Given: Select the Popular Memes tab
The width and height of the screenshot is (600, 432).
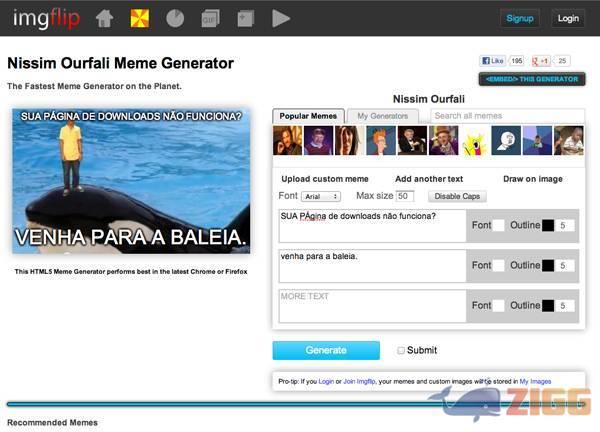Looking at the screenshot, I should (x=309, y=116).
